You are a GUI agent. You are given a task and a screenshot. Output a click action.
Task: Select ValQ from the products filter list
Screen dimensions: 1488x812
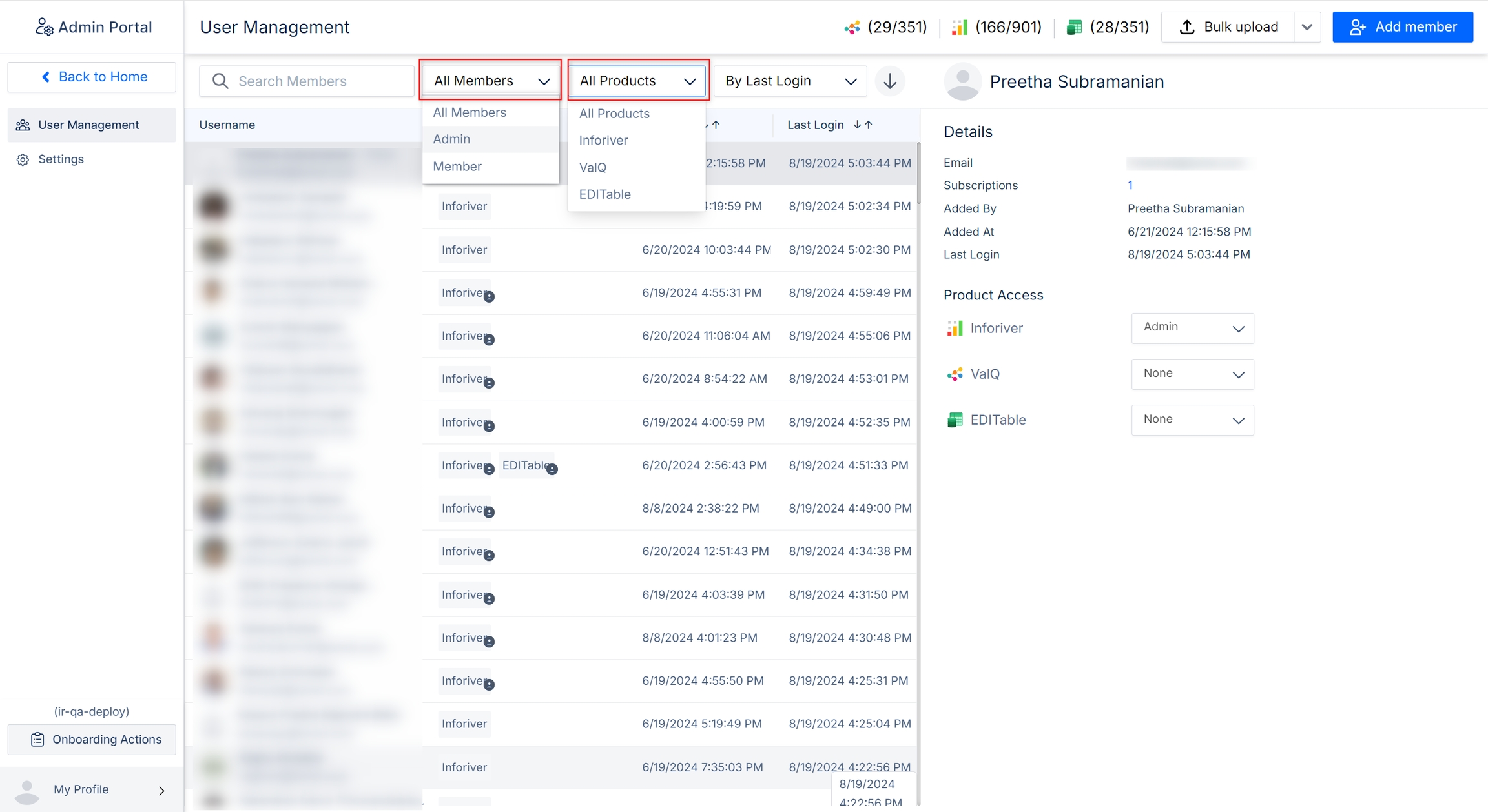(593, 167)
